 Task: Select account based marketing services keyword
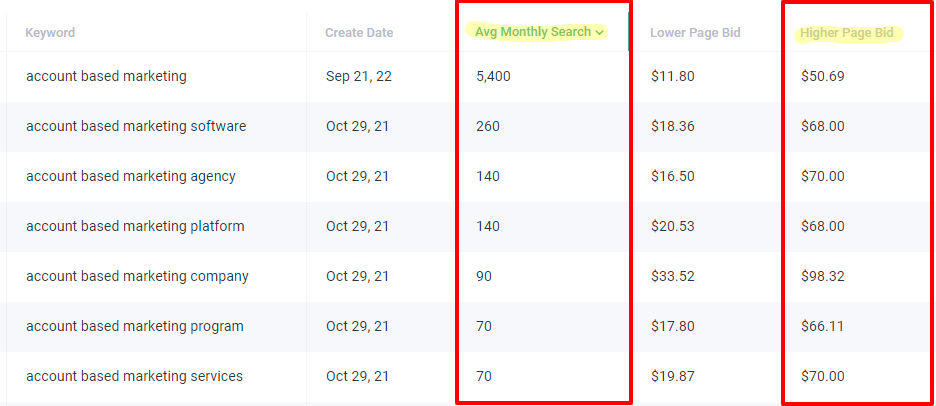click(x=134, y=376)
